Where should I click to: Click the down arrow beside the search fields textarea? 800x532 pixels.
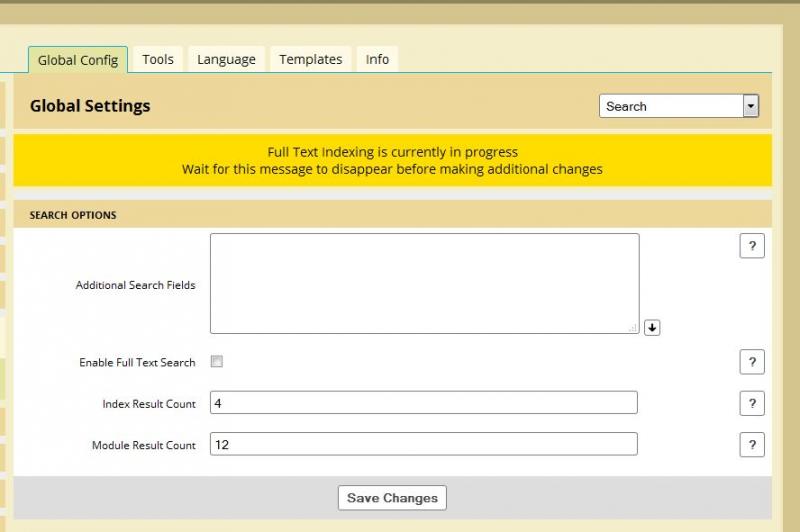pyautogui.click(x=652, y=327)
